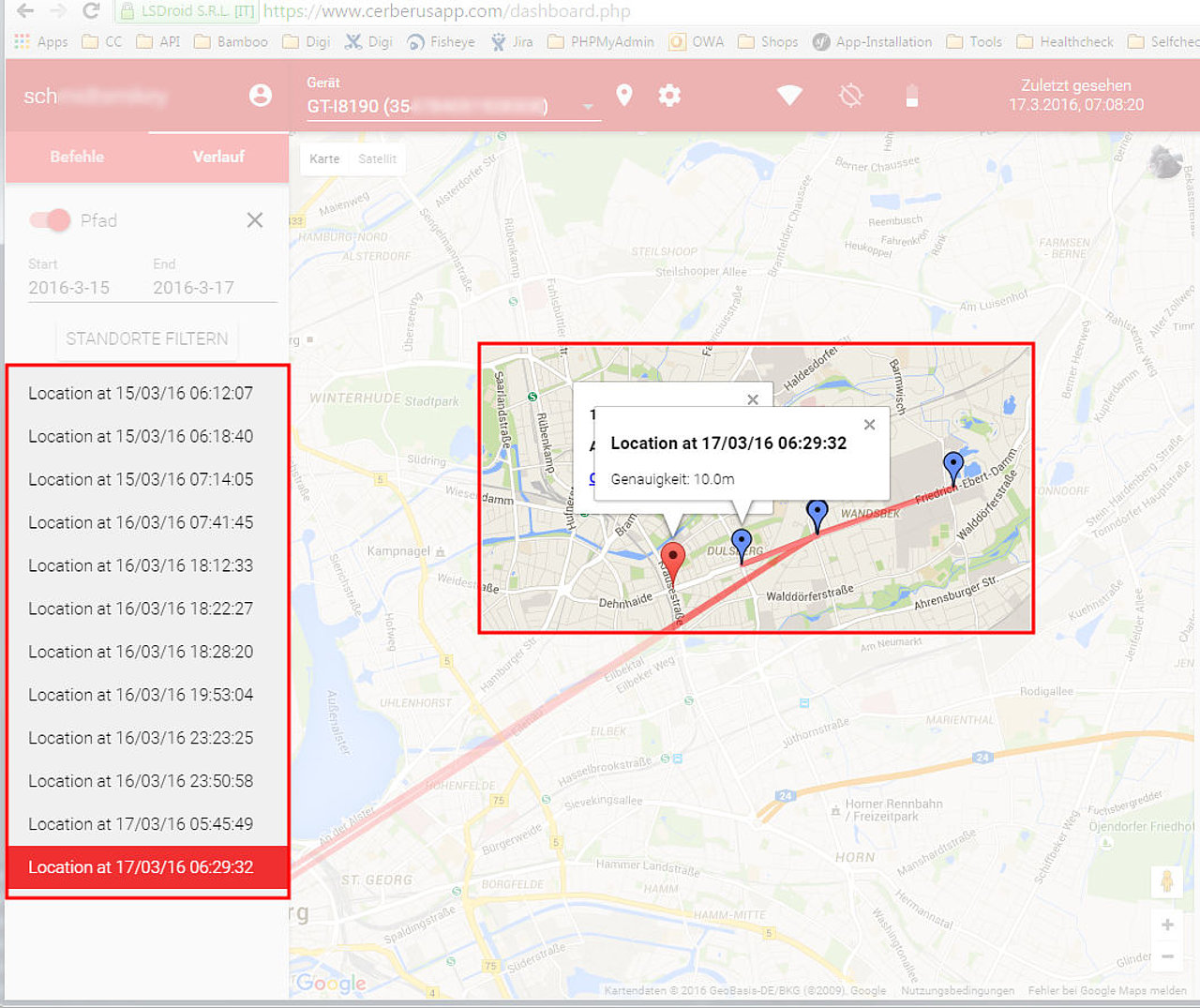Open the Healthcheck bookmark folder

(x=1065, y=42)
